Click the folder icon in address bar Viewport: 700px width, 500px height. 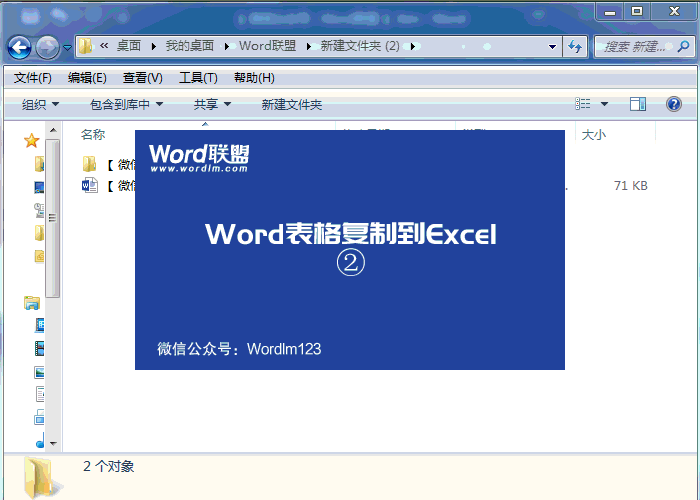coord(86,46)
